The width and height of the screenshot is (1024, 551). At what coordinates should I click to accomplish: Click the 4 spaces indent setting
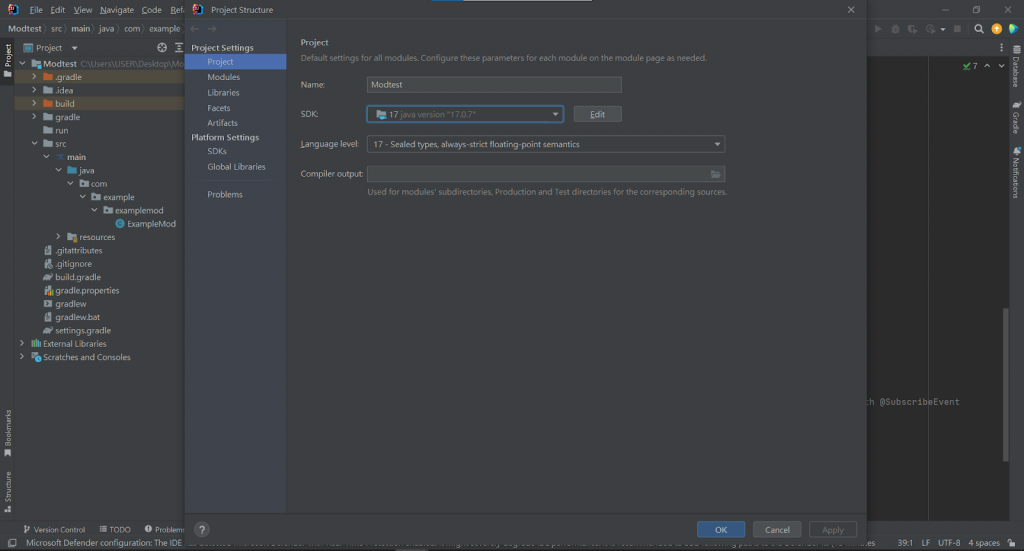click(984, 543)
